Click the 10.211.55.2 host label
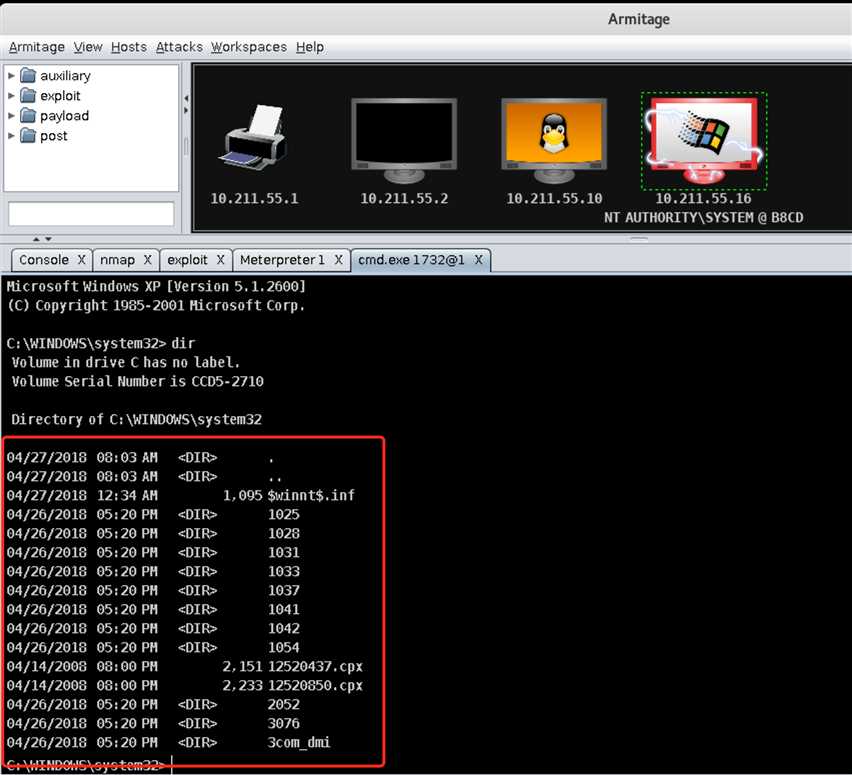Image resolution: width=852 pixels, height=775 pixels. pos(404,198)
